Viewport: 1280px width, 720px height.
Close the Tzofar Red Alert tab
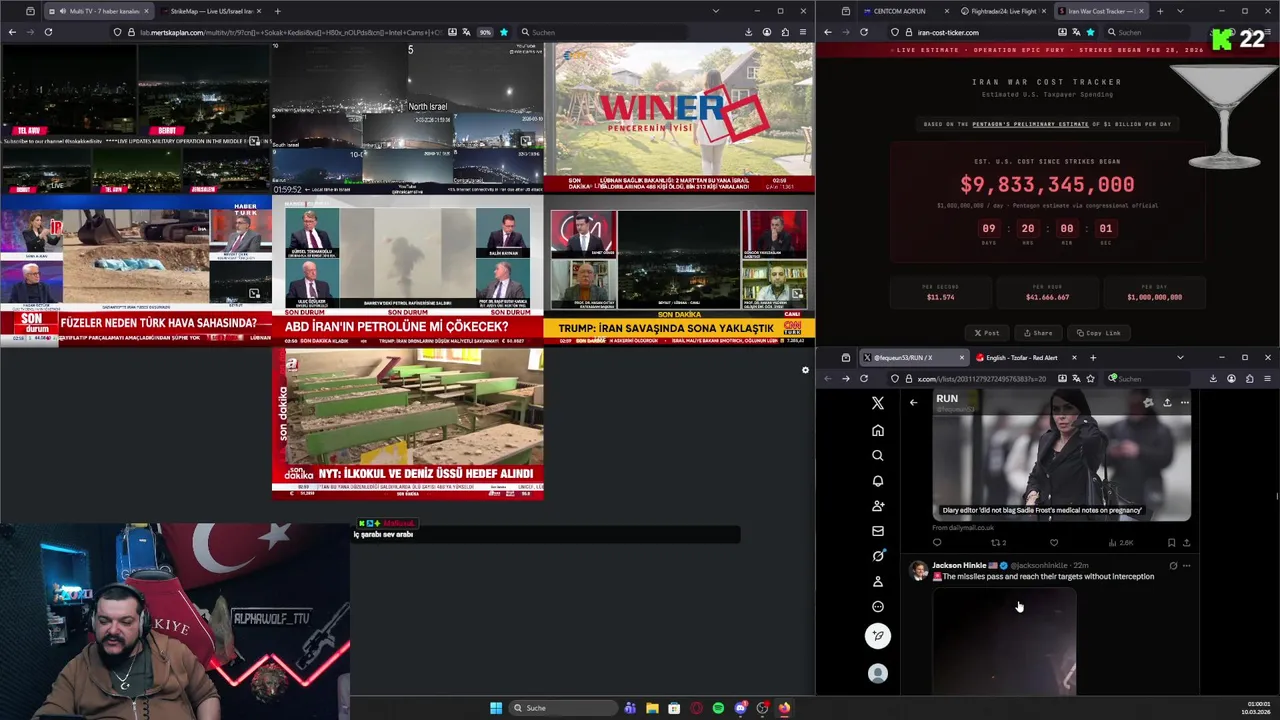1074,357
